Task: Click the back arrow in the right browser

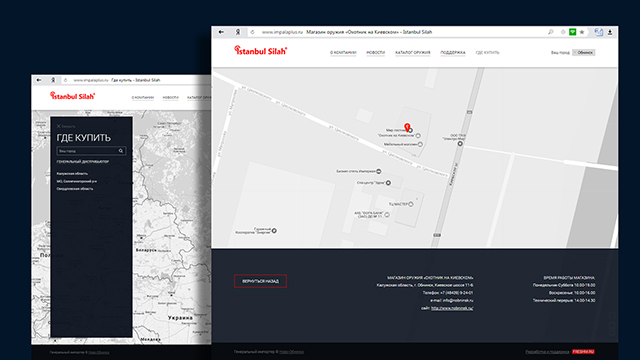Action: (221, 32)
